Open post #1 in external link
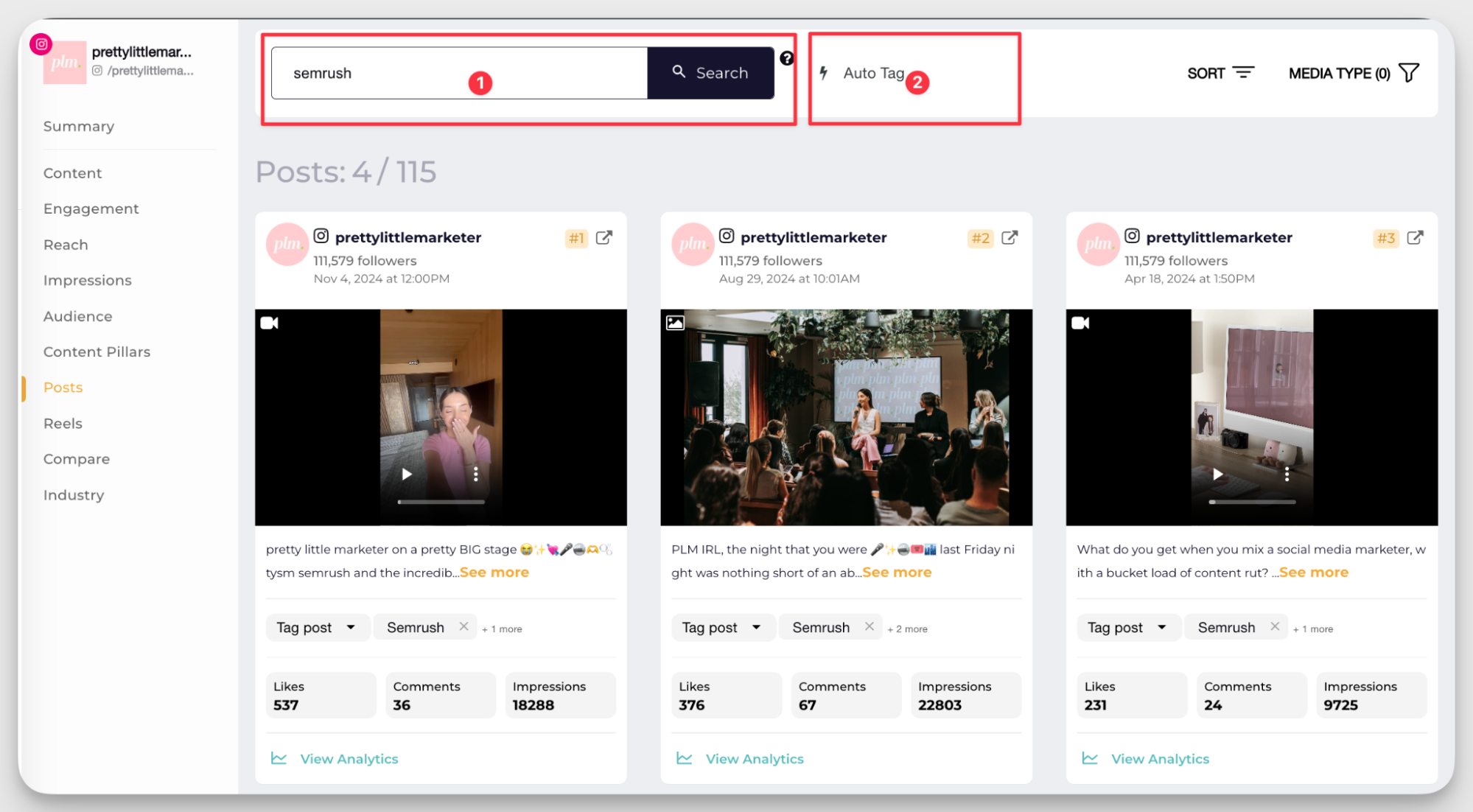 point(604,237)
